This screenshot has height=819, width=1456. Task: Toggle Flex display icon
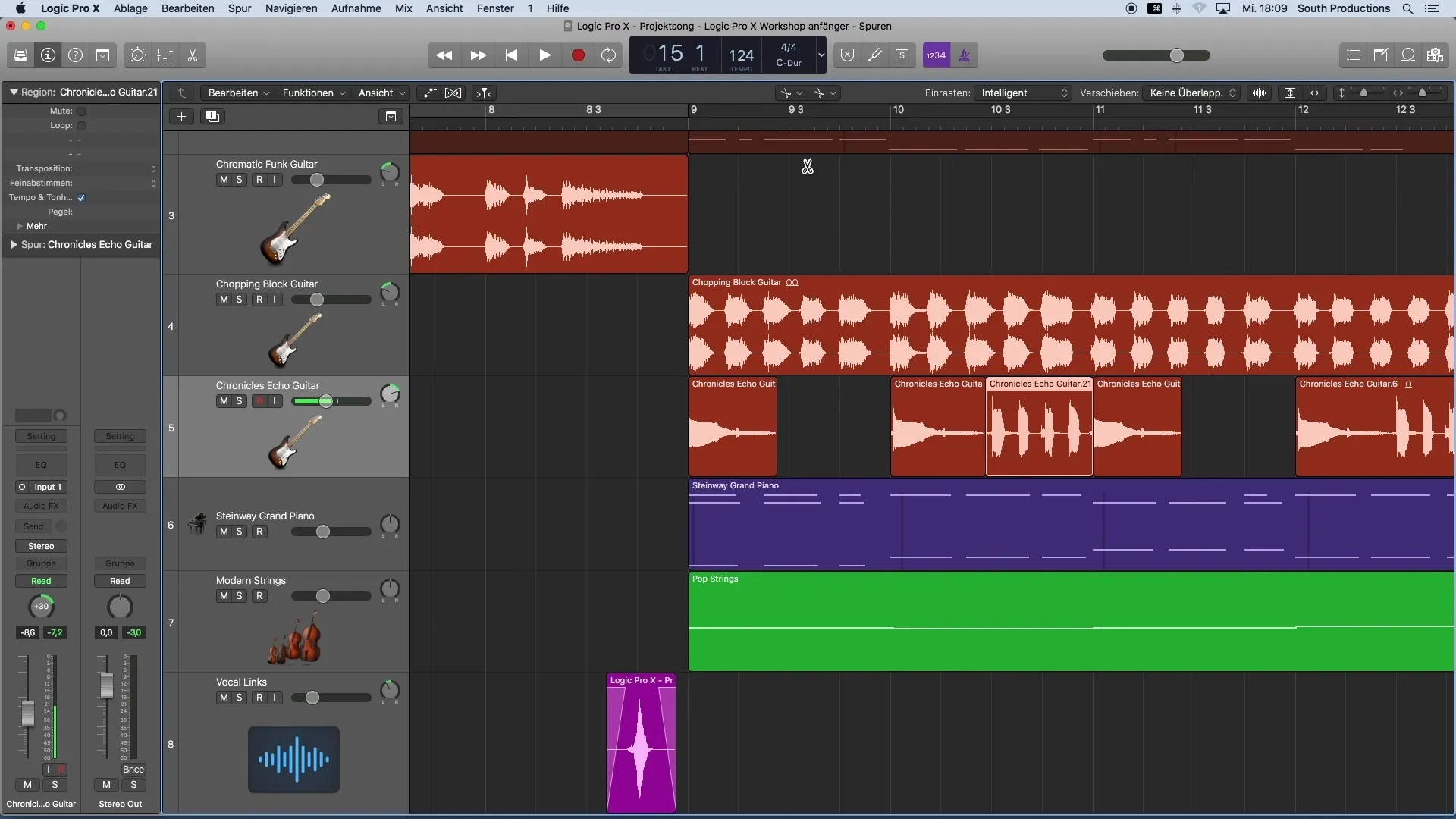453,93
